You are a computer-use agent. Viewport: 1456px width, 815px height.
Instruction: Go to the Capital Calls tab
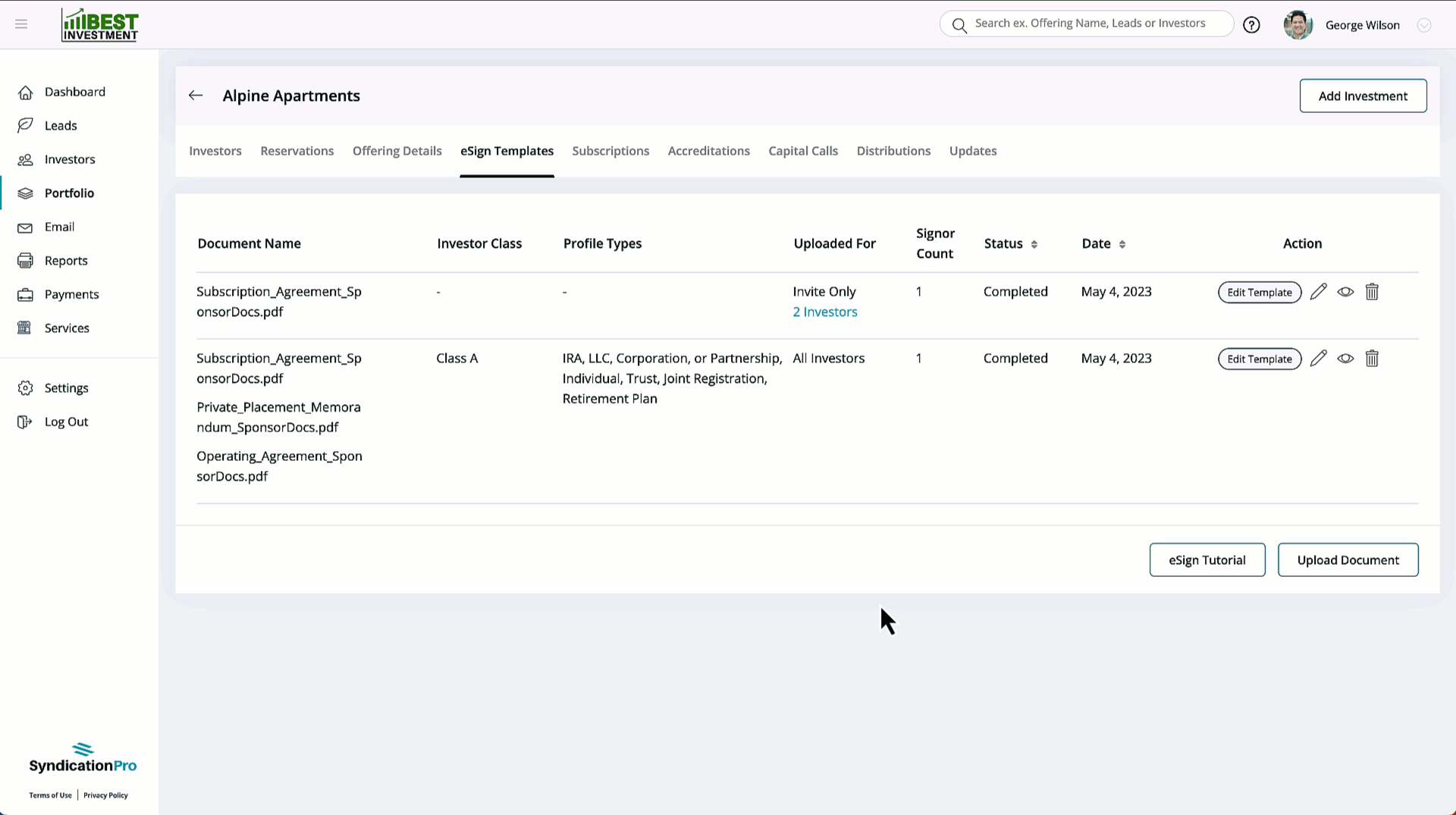[803, 151]
